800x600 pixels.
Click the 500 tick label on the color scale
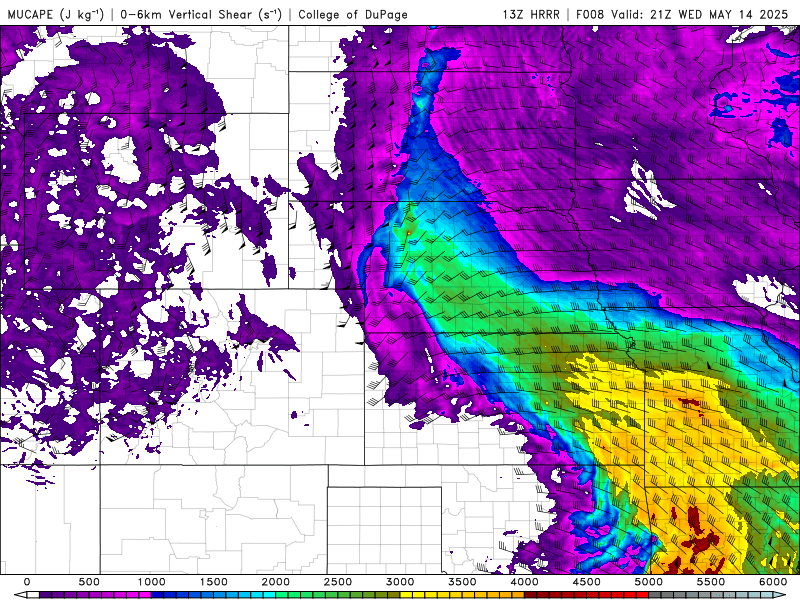[89, 582]
